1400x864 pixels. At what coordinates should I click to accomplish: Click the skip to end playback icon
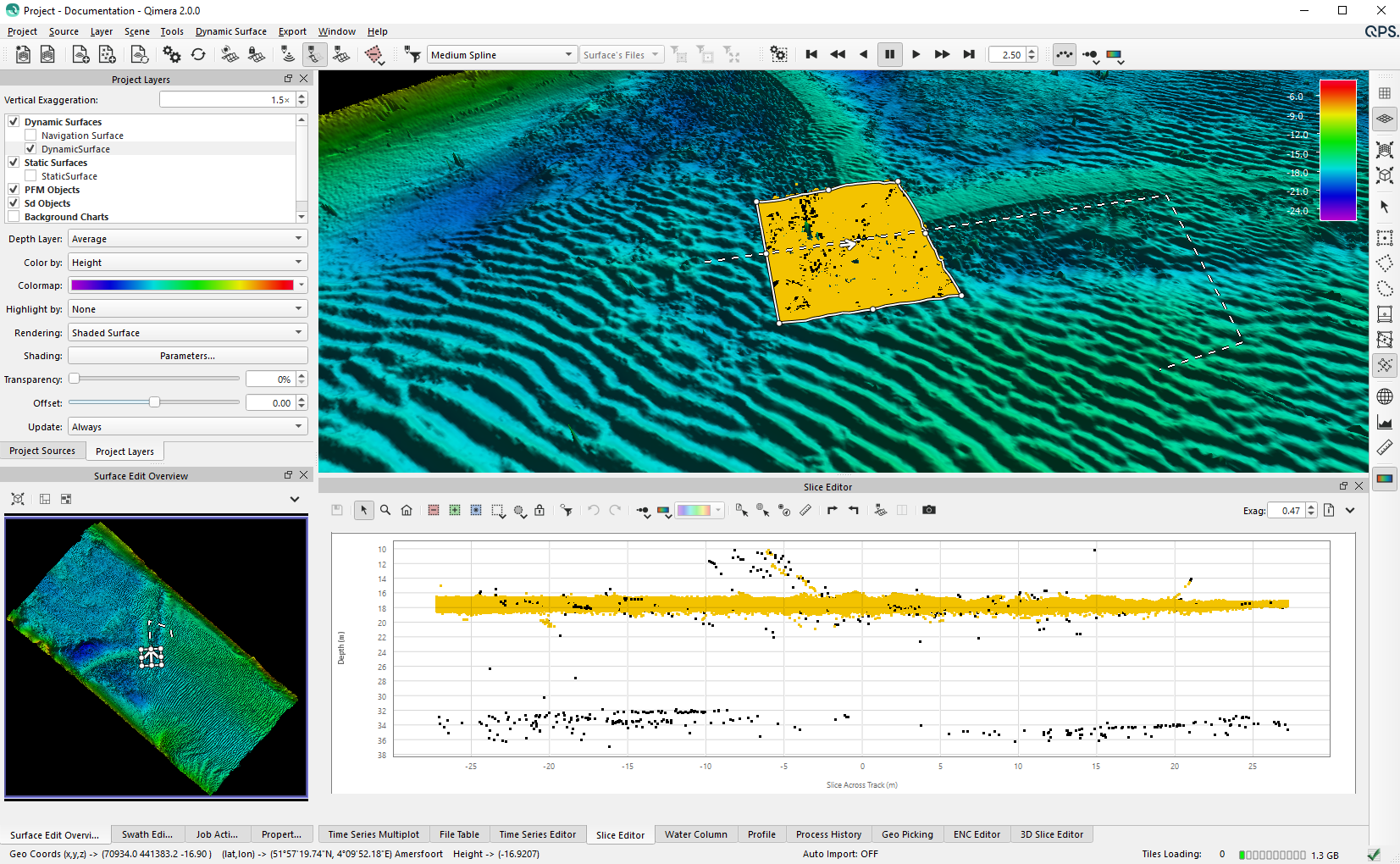(969, 54)
